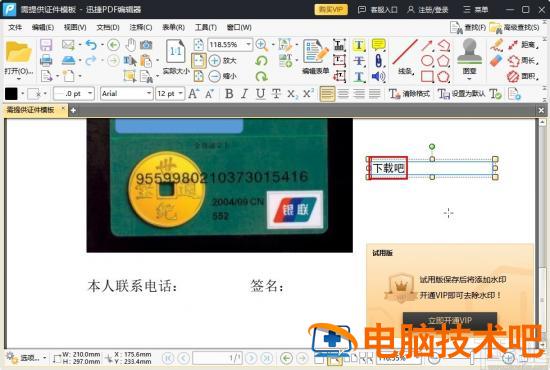Undo the last action
Screen dimensions: 550x370
[x=91, y=45]
